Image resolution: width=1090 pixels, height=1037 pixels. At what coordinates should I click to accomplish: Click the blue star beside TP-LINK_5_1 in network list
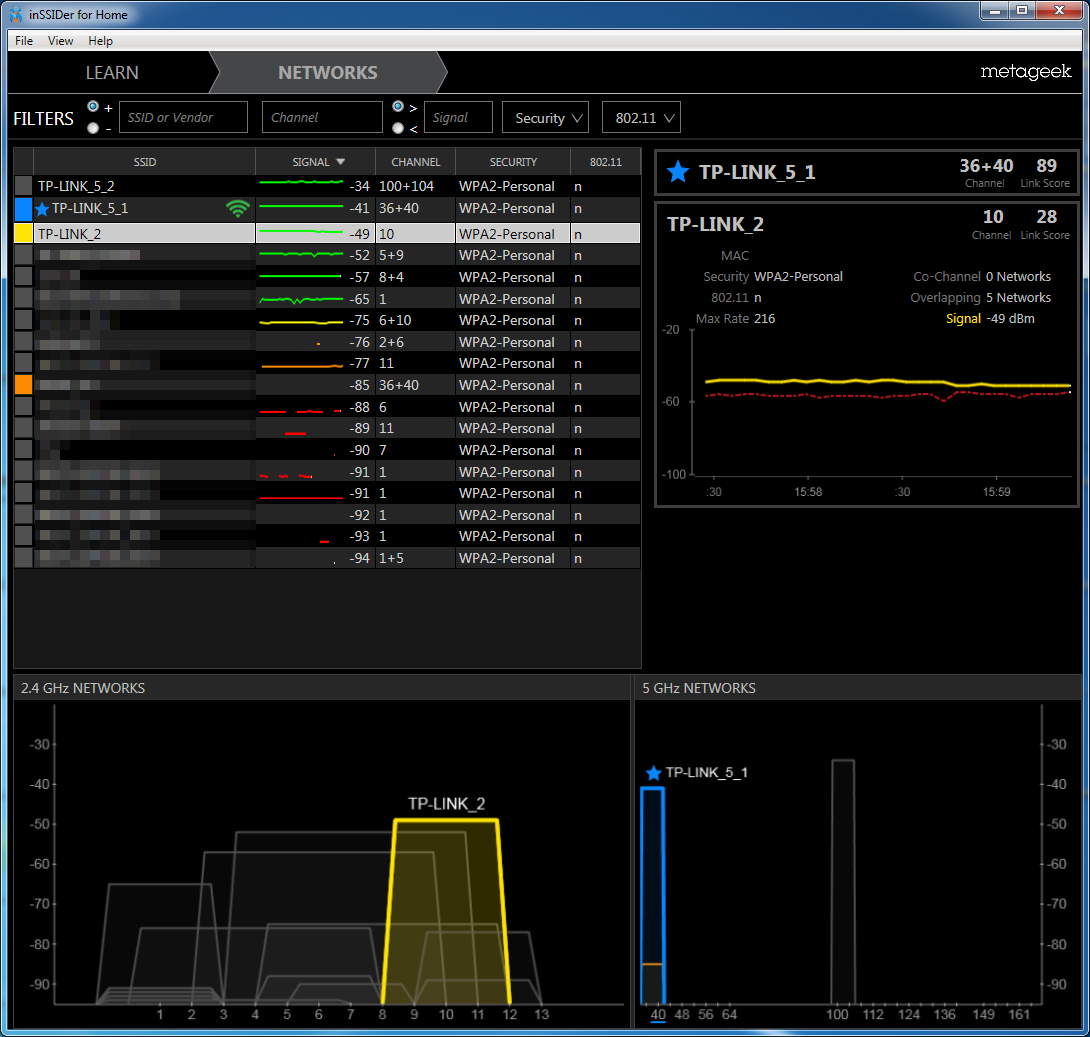coord(42,209)
